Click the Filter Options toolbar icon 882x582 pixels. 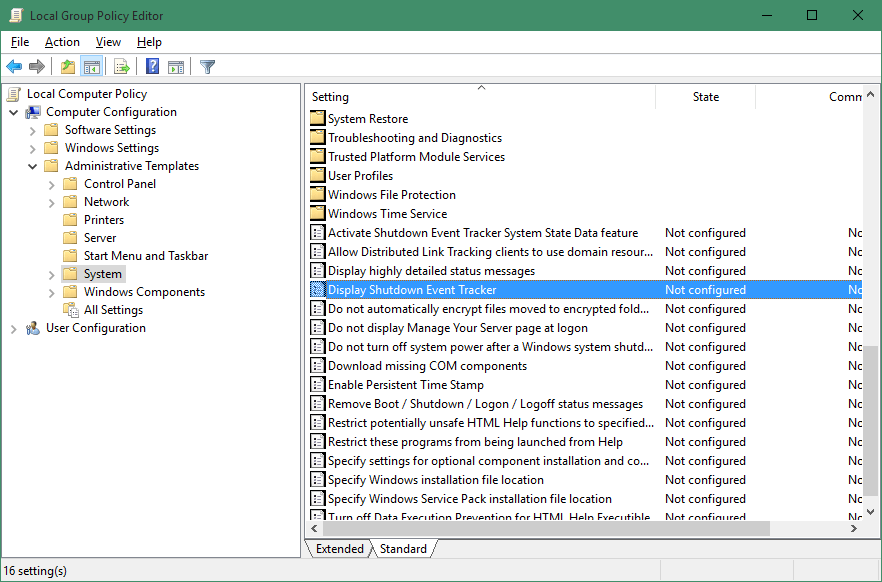207,66
